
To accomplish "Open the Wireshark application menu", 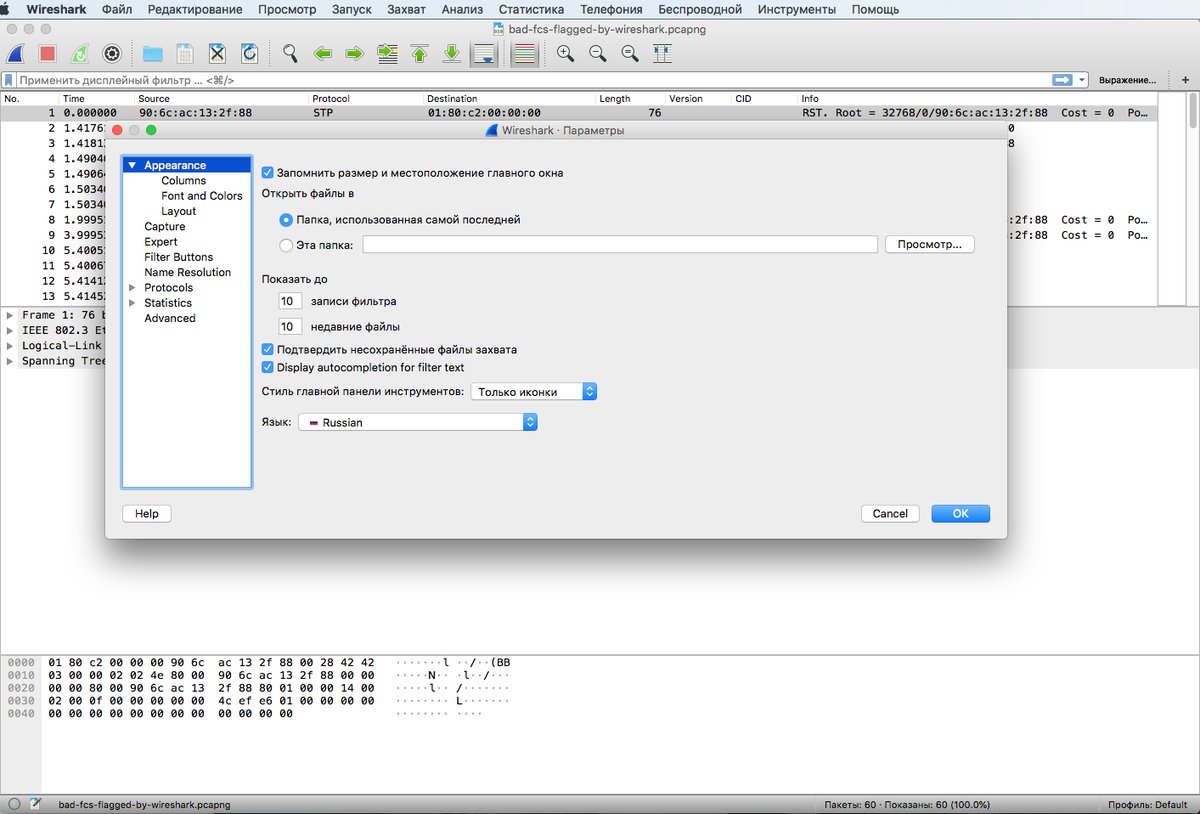I will 56,9.
